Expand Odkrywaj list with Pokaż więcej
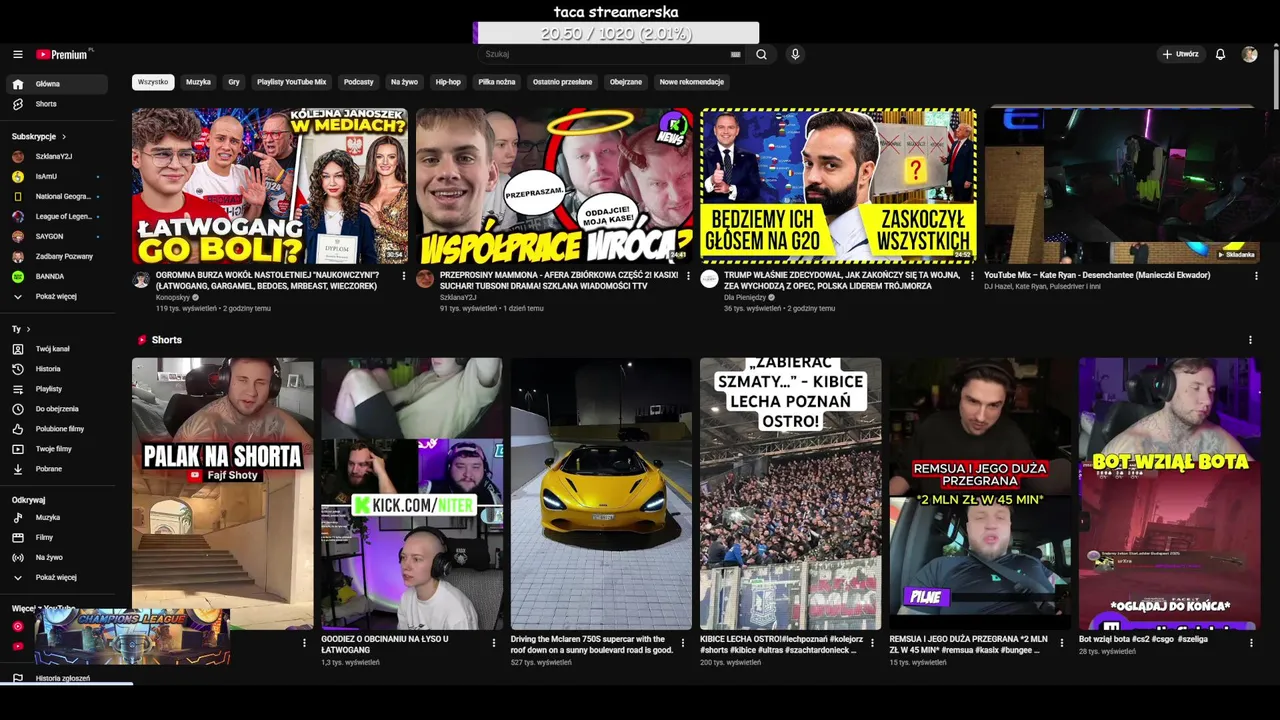1280x720 pixels. point(57,577)
